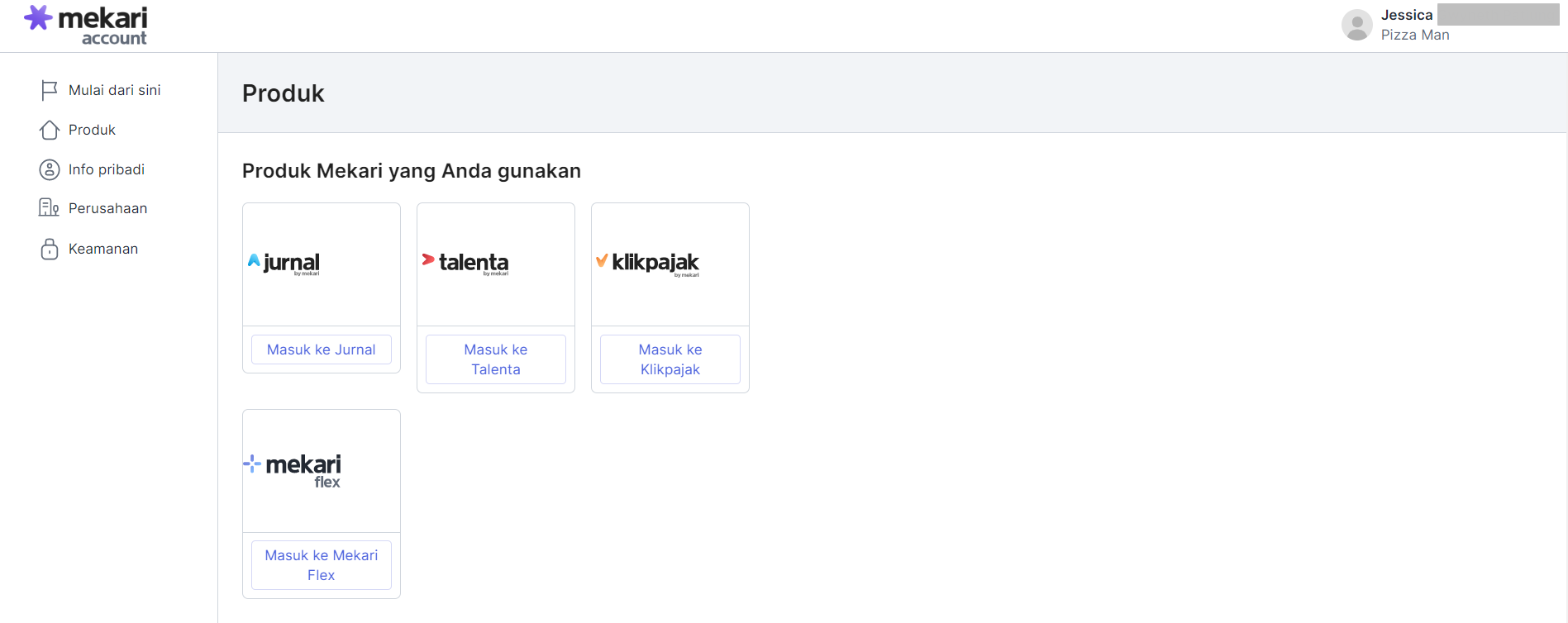
Task: Click the Mekari account logo
Action: tap(86, 26)
